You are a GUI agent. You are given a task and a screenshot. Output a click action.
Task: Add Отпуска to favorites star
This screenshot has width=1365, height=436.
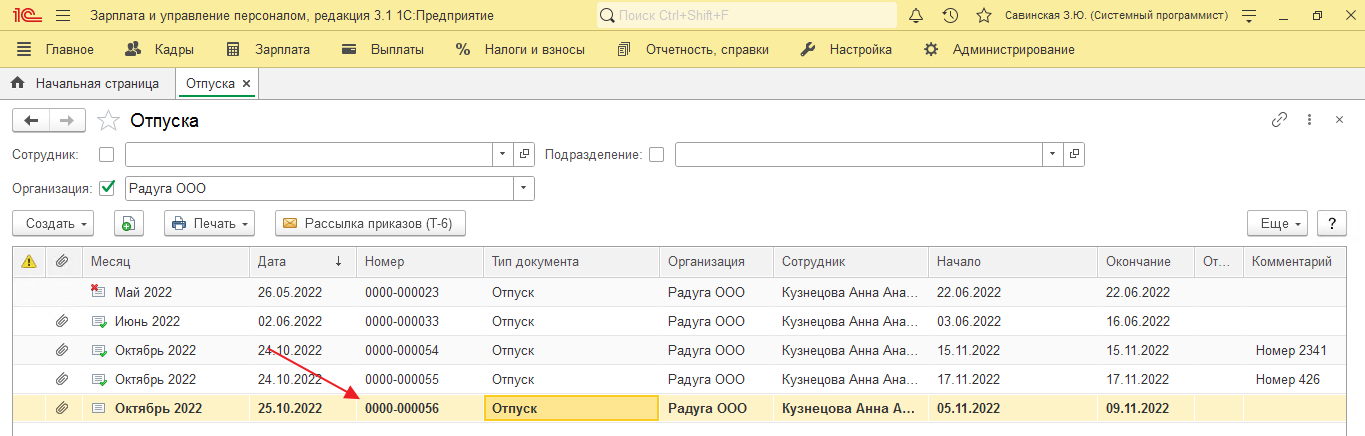[108, 121]
